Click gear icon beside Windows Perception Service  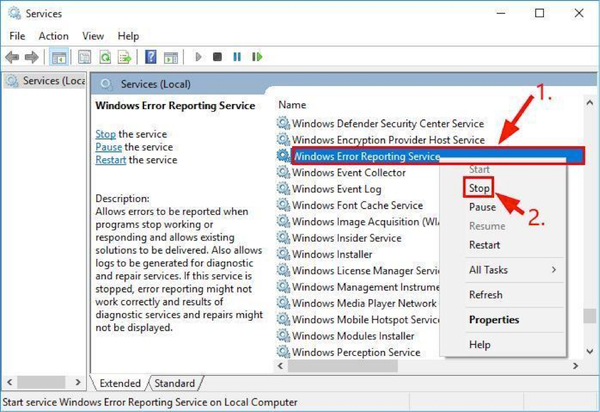coord(283,352)
